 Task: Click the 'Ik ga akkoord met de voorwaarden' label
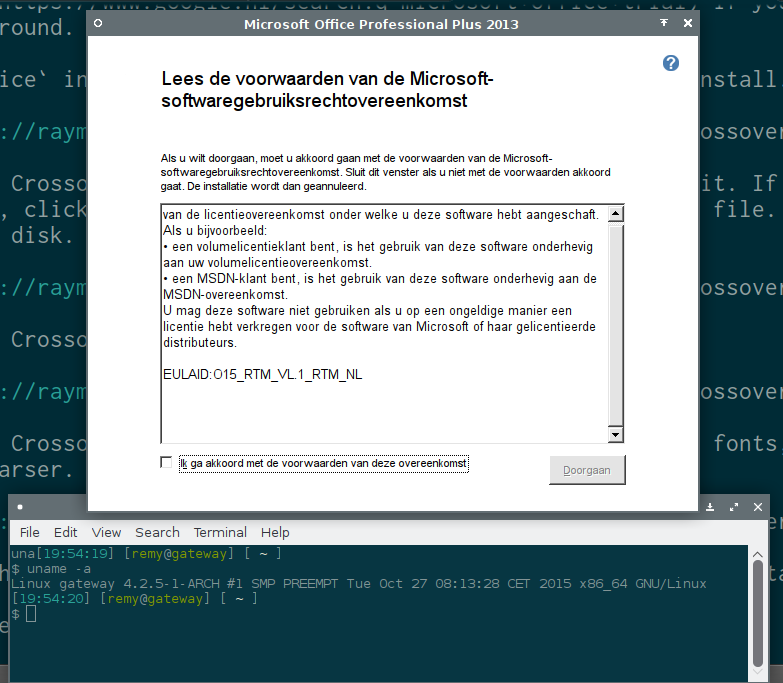(324, 464)
